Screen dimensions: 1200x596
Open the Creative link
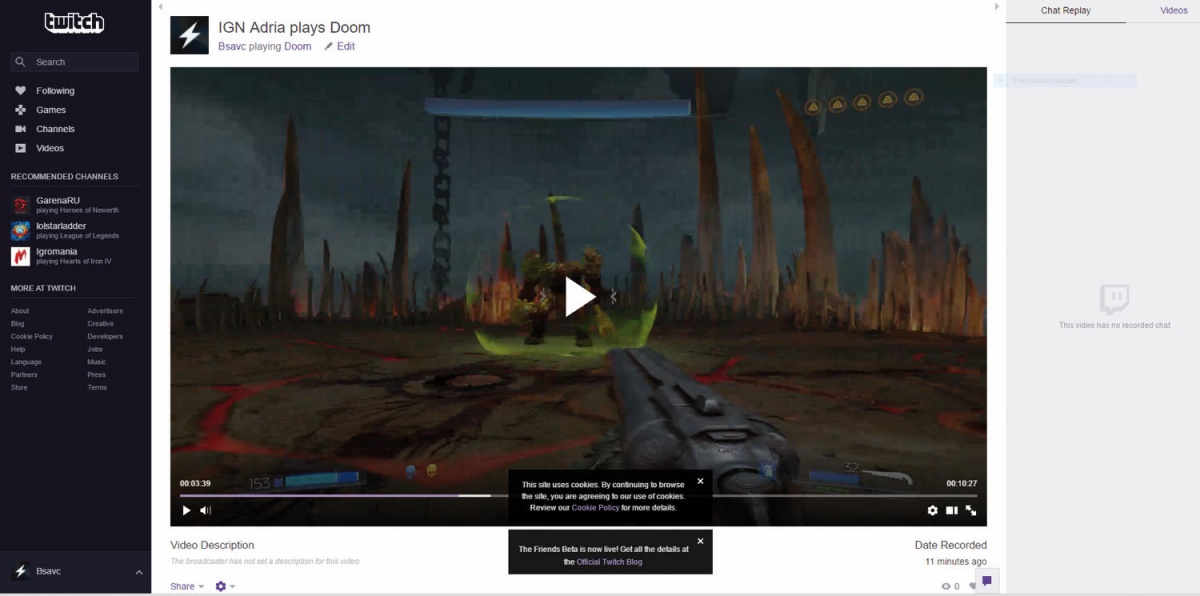pos(100,324)
